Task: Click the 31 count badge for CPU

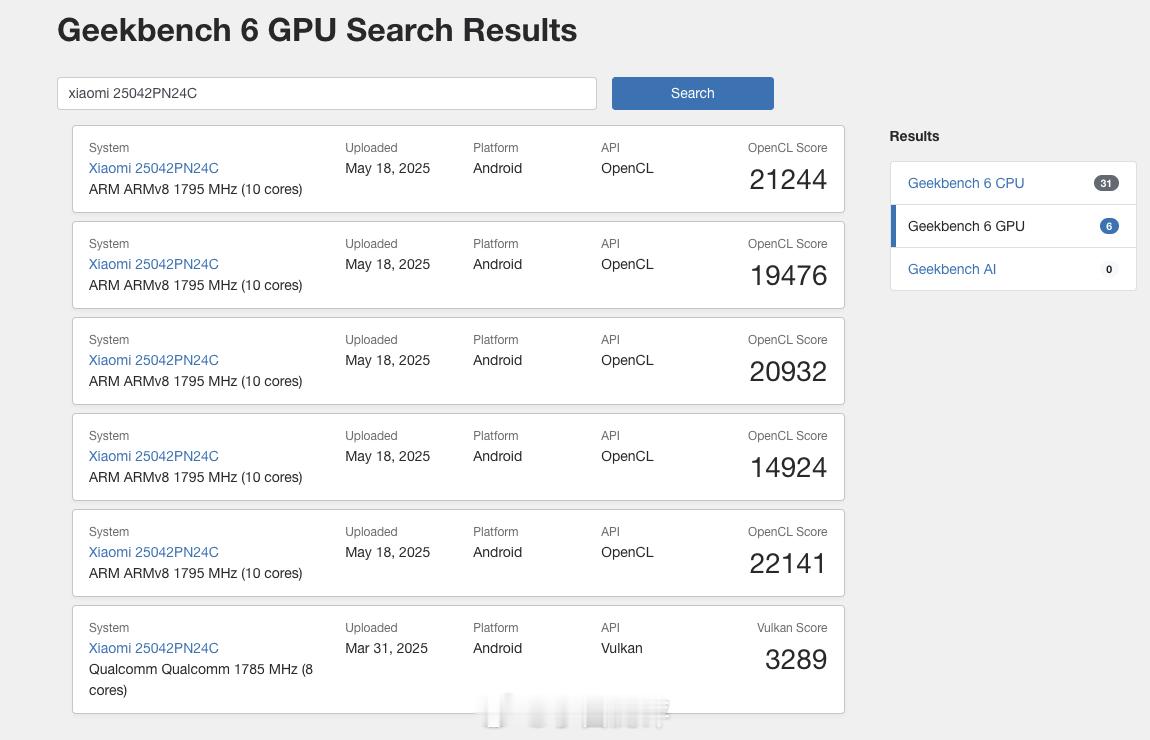Action: [x=1106, y=183]
